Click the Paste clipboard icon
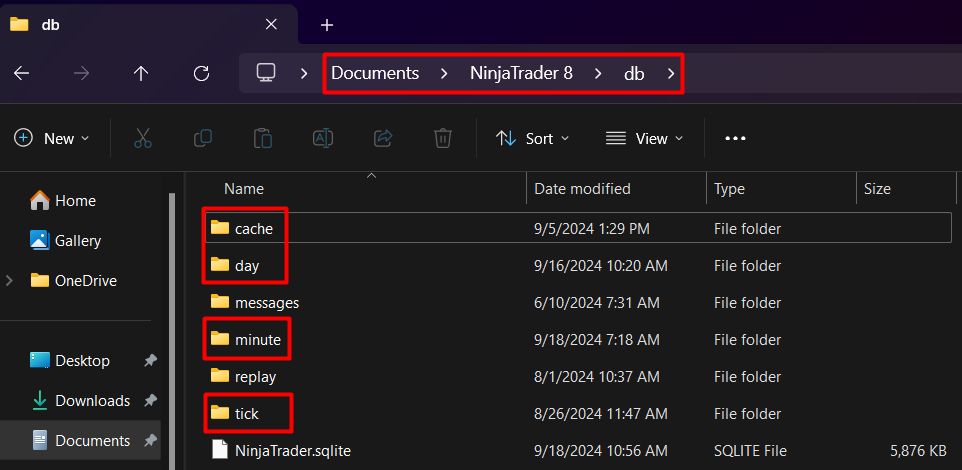962x470 pixels. (x=263, y=138)
